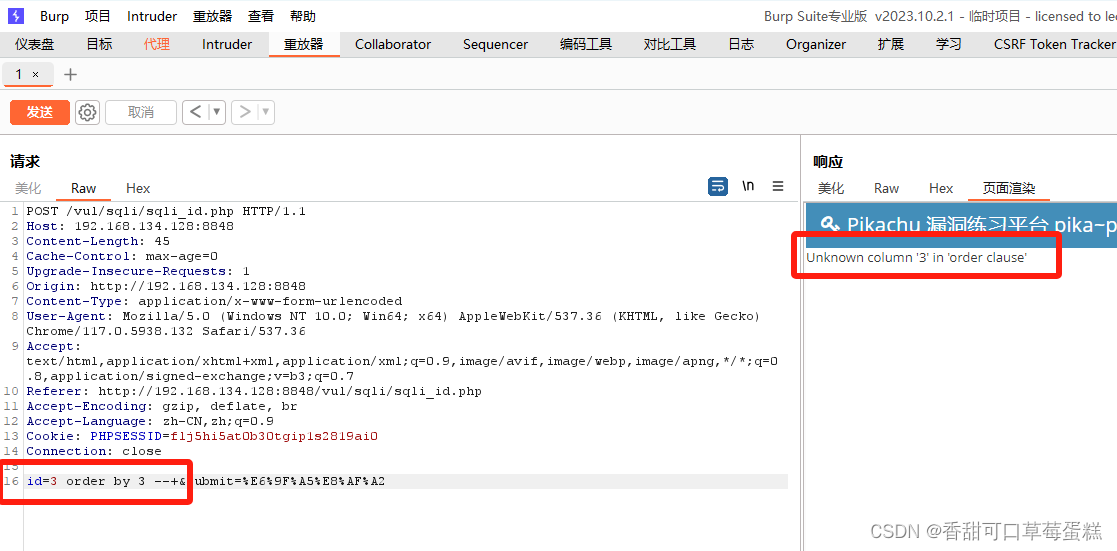Open the Intruder menu in menu bar
1117x551 pixels.
[152, 16]
